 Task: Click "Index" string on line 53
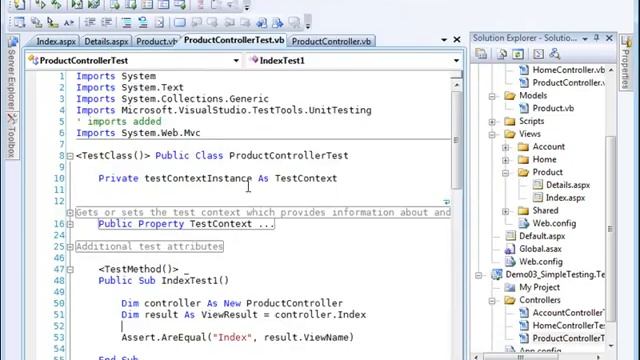[232, 338]
